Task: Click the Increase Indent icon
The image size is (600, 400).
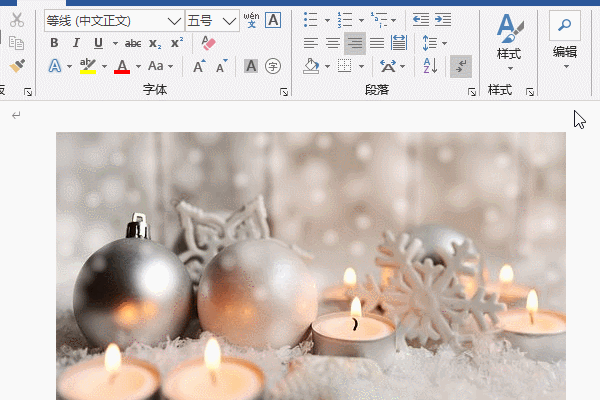Action: coord(443,20)
